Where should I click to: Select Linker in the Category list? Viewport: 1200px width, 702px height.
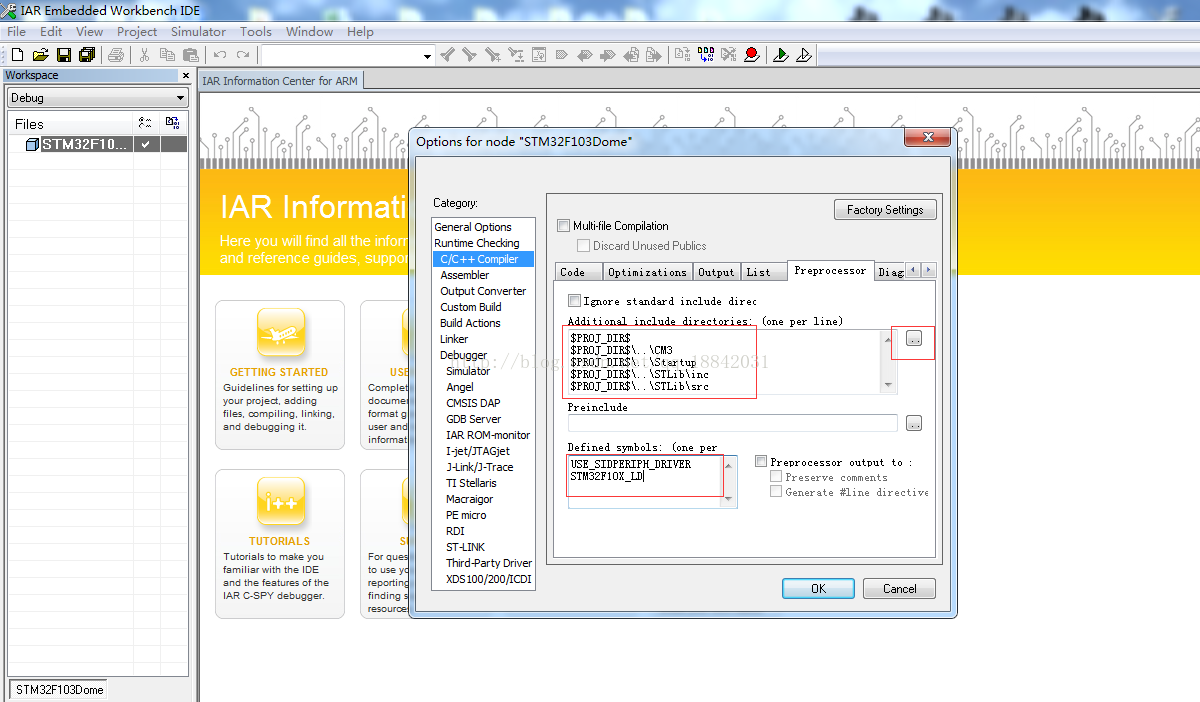click(454, 339)
